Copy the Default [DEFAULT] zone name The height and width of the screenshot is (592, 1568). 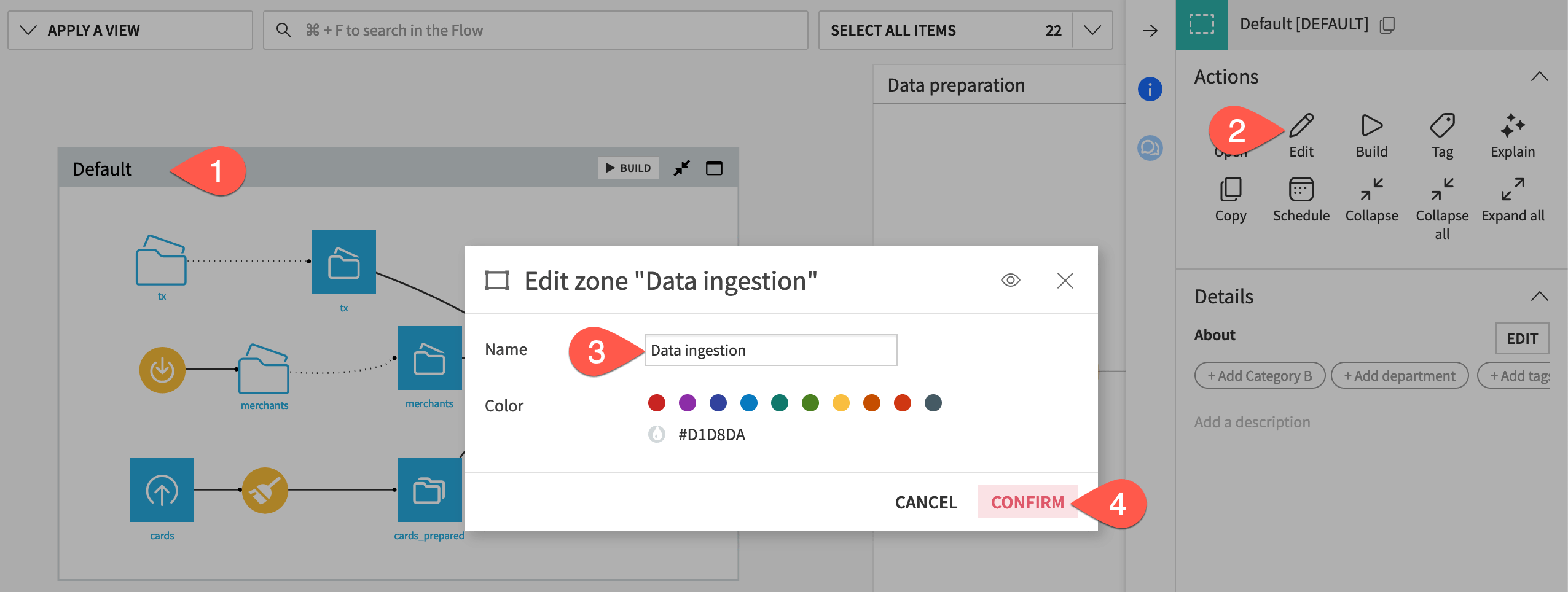(x=1388, y=25)
